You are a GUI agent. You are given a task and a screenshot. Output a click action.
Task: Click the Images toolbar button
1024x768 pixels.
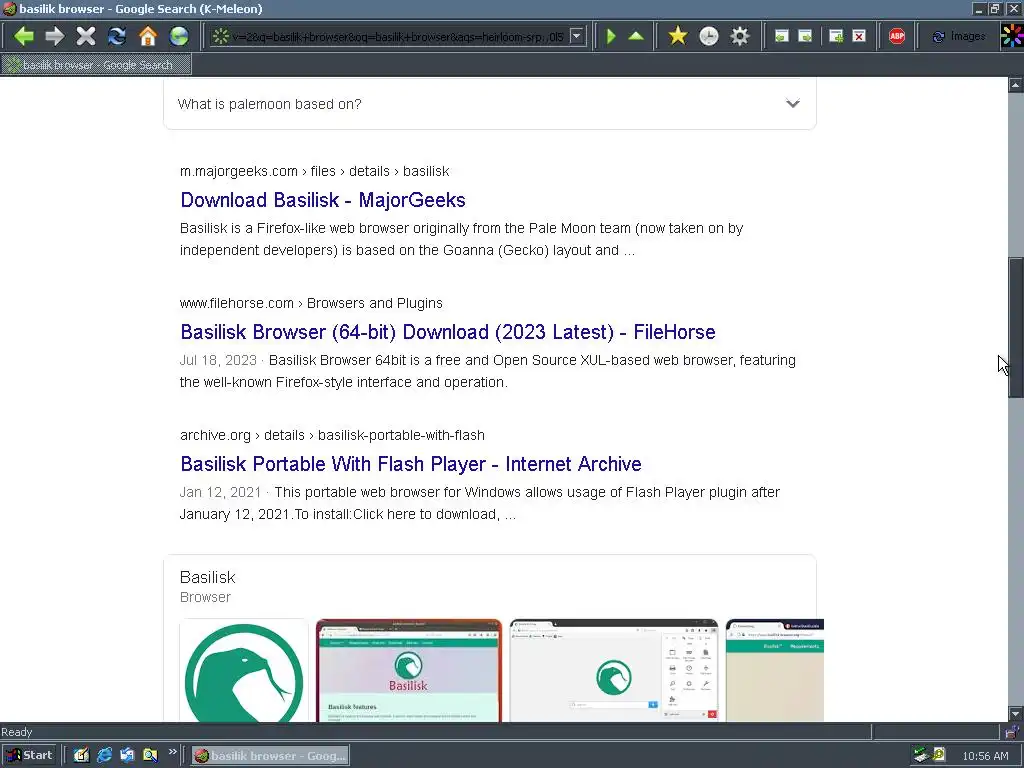959,36
